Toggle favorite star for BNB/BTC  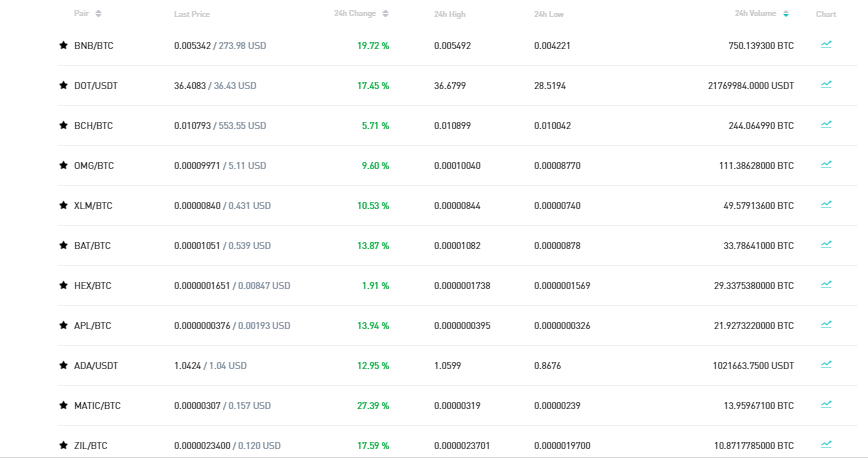[x=63, y=45]
